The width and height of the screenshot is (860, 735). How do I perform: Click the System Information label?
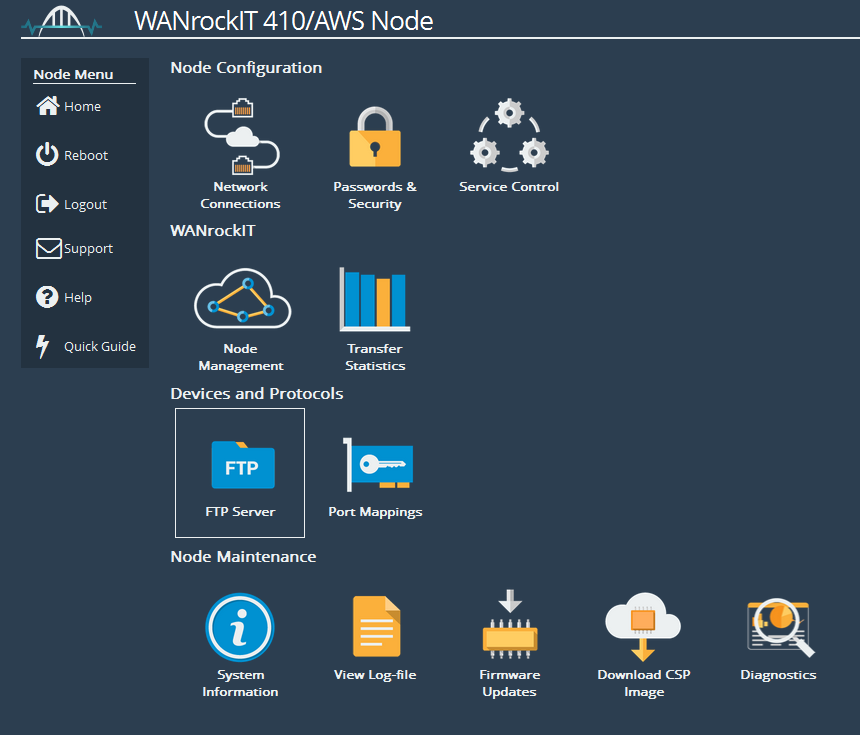click(x=240, y=683)
